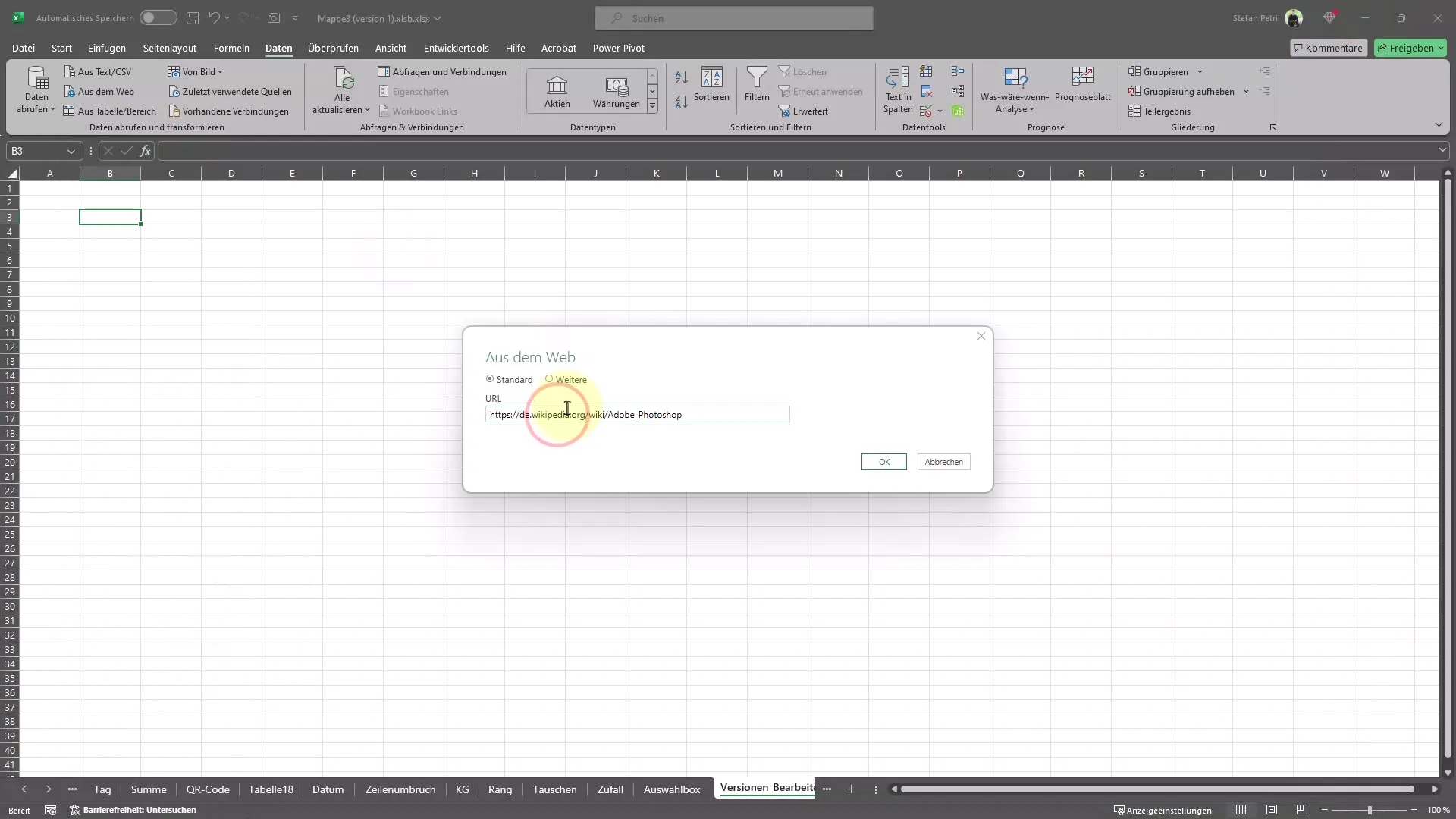Open the Gliederung dialog launcher
Screen dimensions: 1456x819
pos(1273,127)
